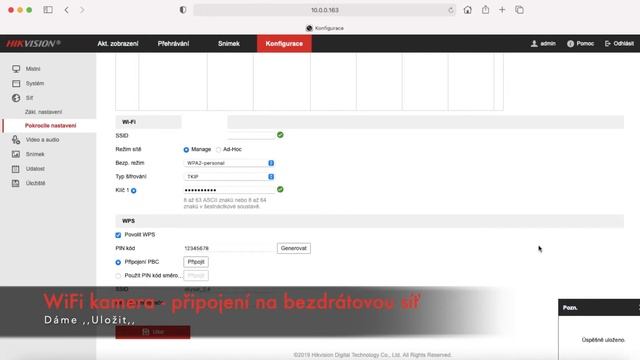This screenshot has width=640, height=360.
Task: Click the Klíč 1 password field
Action: [229, 190]
